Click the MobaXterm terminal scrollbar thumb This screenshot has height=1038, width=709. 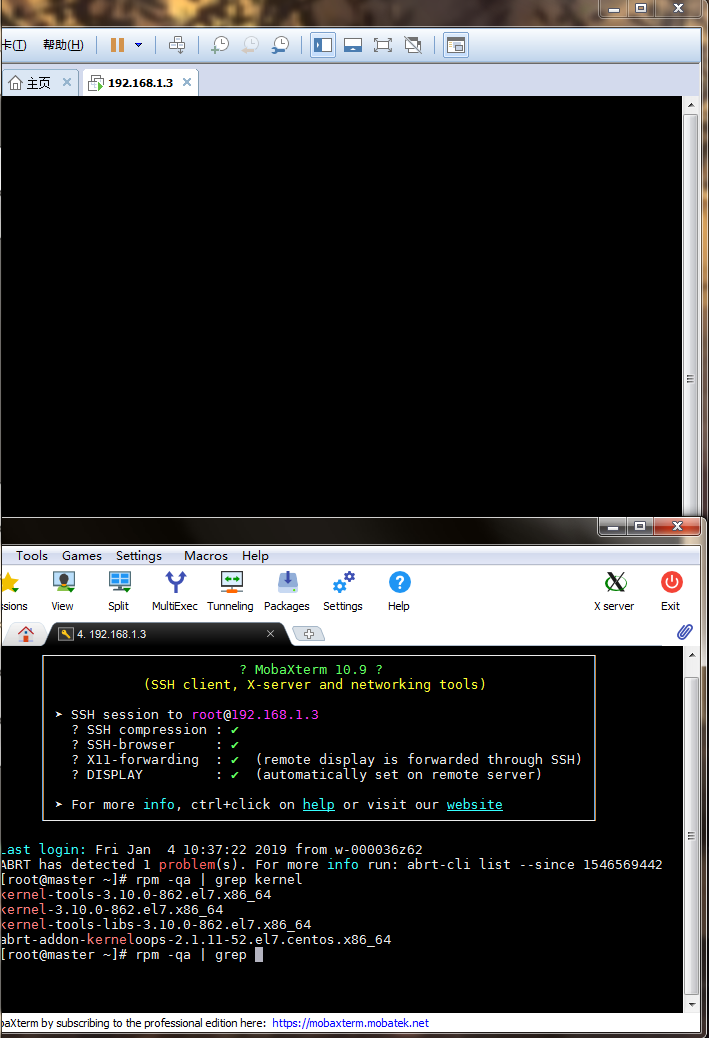click(692, 835)
